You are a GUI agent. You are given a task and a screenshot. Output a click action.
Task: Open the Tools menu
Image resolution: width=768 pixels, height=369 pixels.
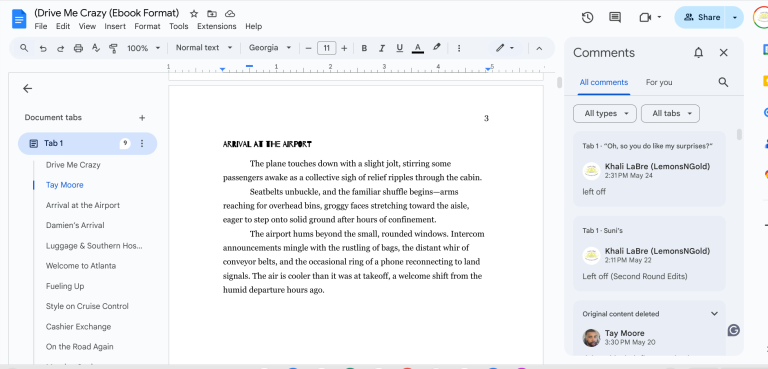click(x=179, y=26)
